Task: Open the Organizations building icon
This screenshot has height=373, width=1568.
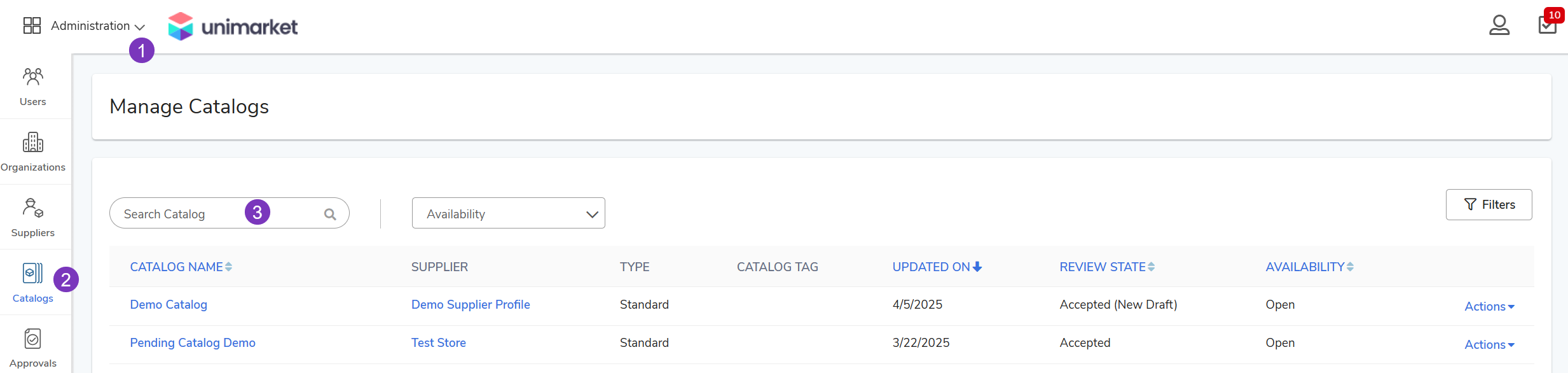Action: click(x=33, y=142)
